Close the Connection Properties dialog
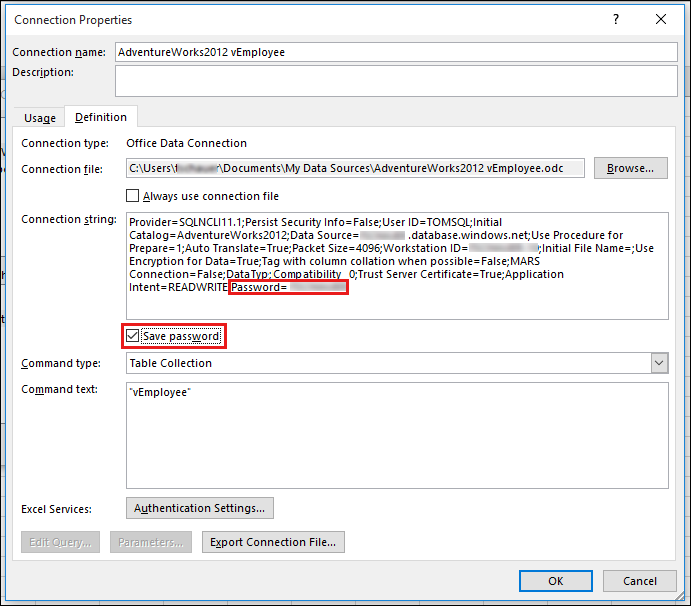The width and height of the screenshot is (691, 606). point(661,19)
